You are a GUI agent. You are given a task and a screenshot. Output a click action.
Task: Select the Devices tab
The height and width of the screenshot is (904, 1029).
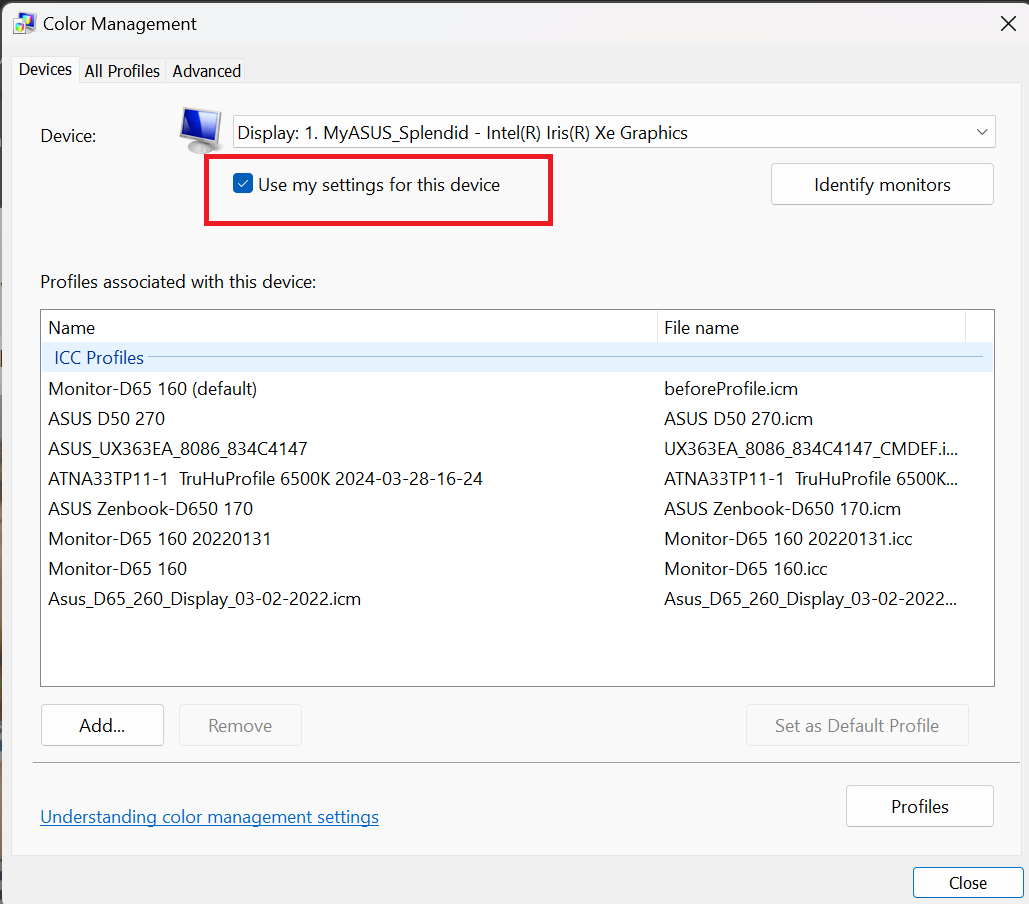[x=44, y=70]
